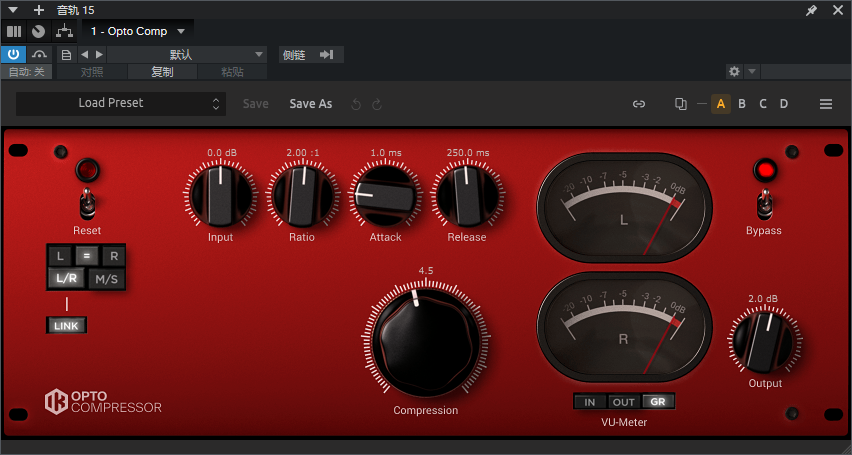The height and width of the screenshot is (455, 852).
Task: Expand the small arrow beside gear icon
Action: [752, 72]
